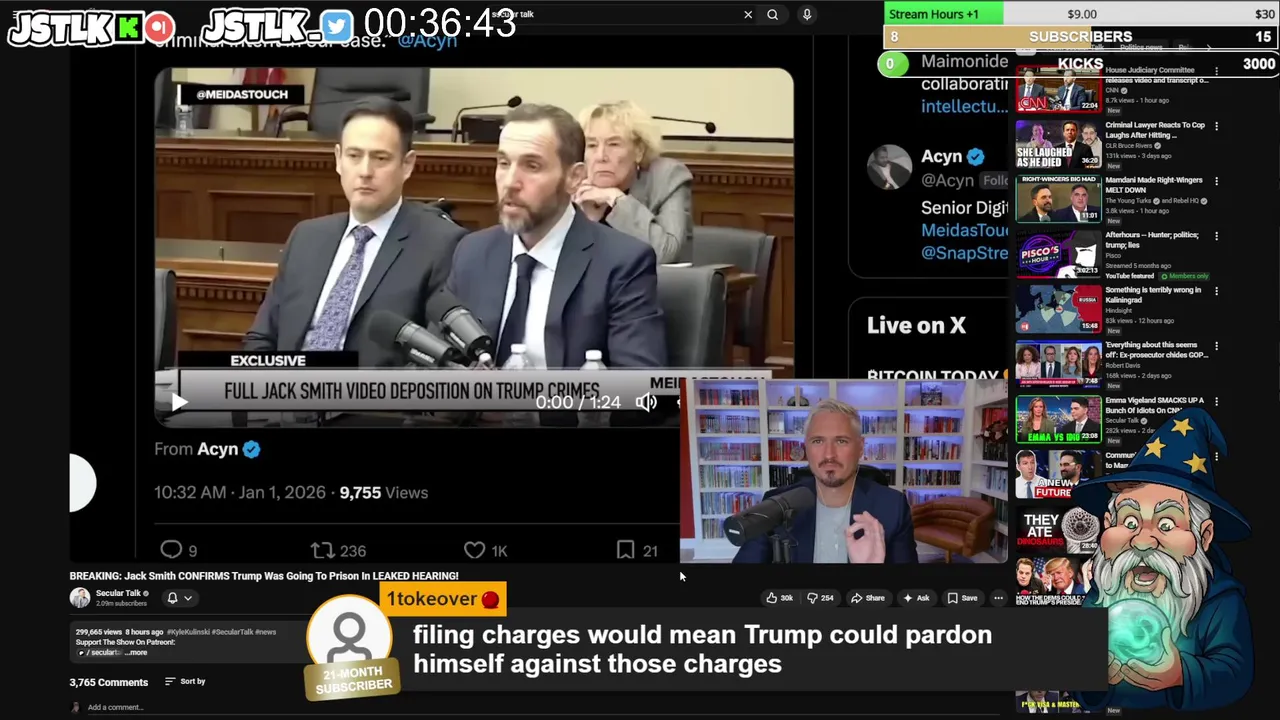This screenshot has height=720, width=1280.
Task: Expand video description with ...more
Action: 136,652
